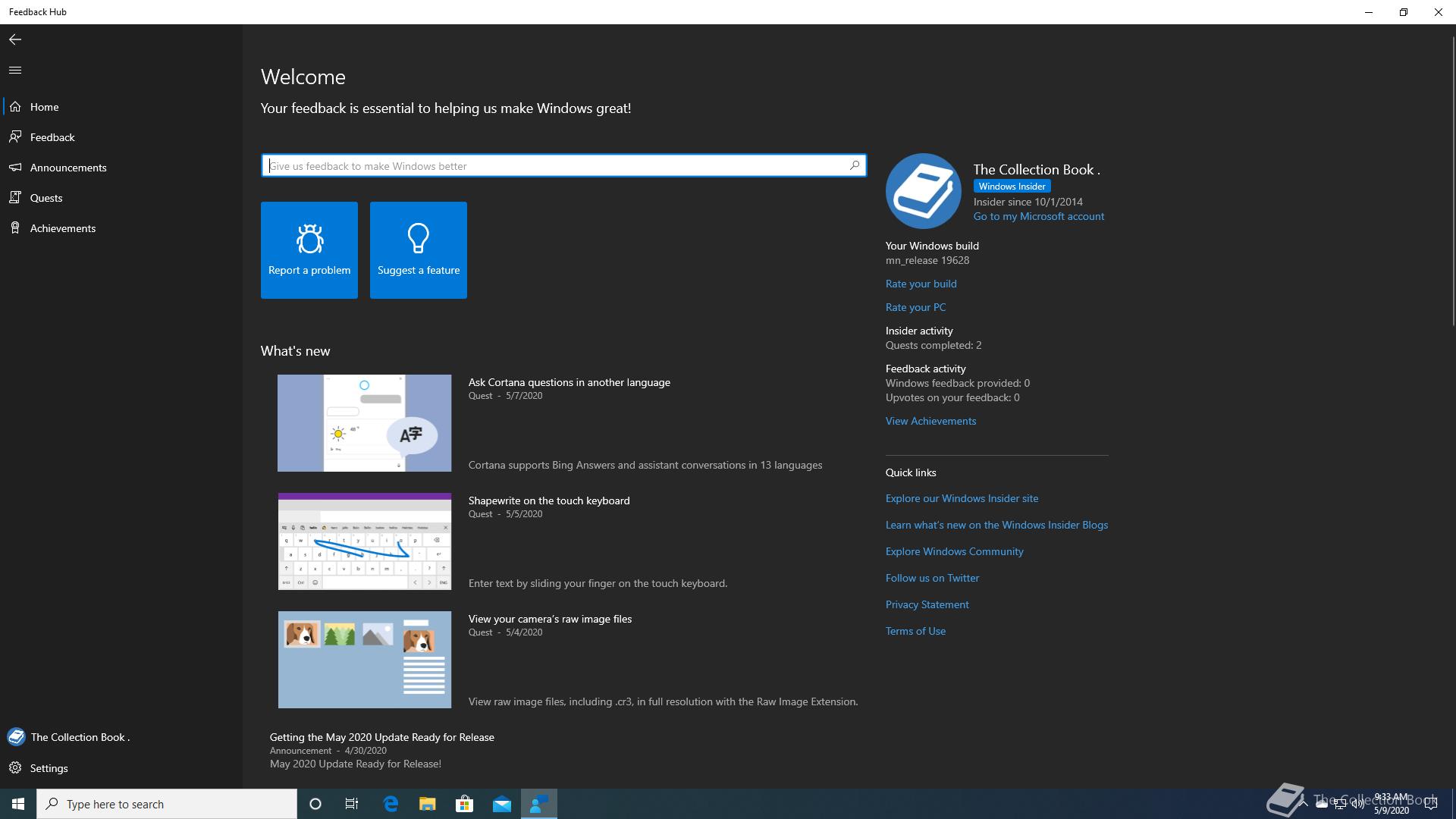Open 'Shapewrite on the touch keyboard' title

(549, 500)
